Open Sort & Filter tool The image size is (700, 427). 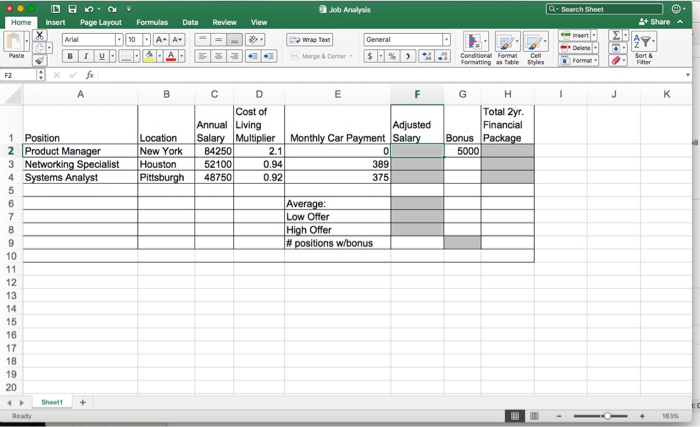pyautogui.click(x=643, y=48)
